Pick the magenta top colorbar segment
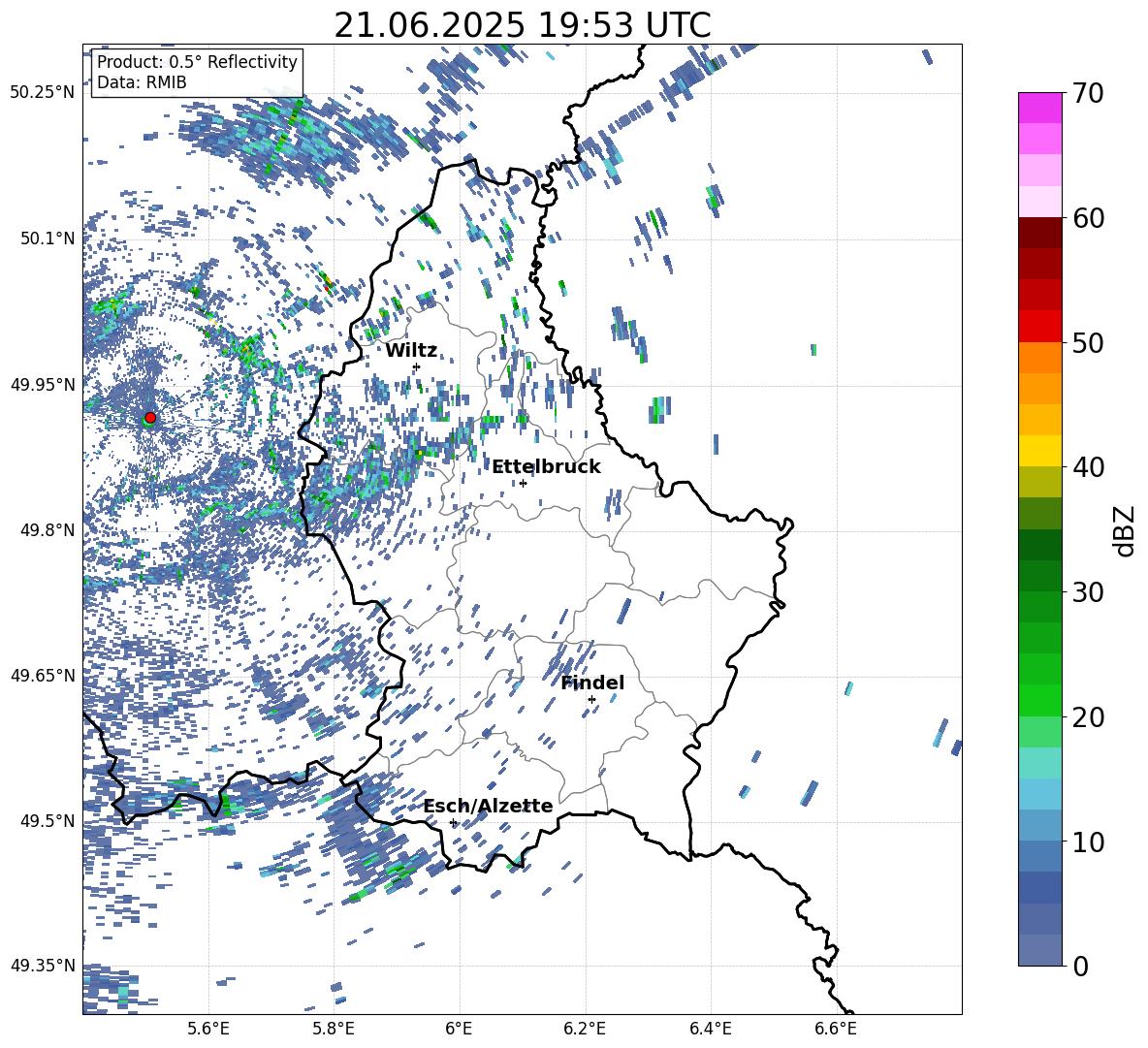The width and height of the screenshot is (1148, 1048). pyautogui.click(x=1039, y=108)
